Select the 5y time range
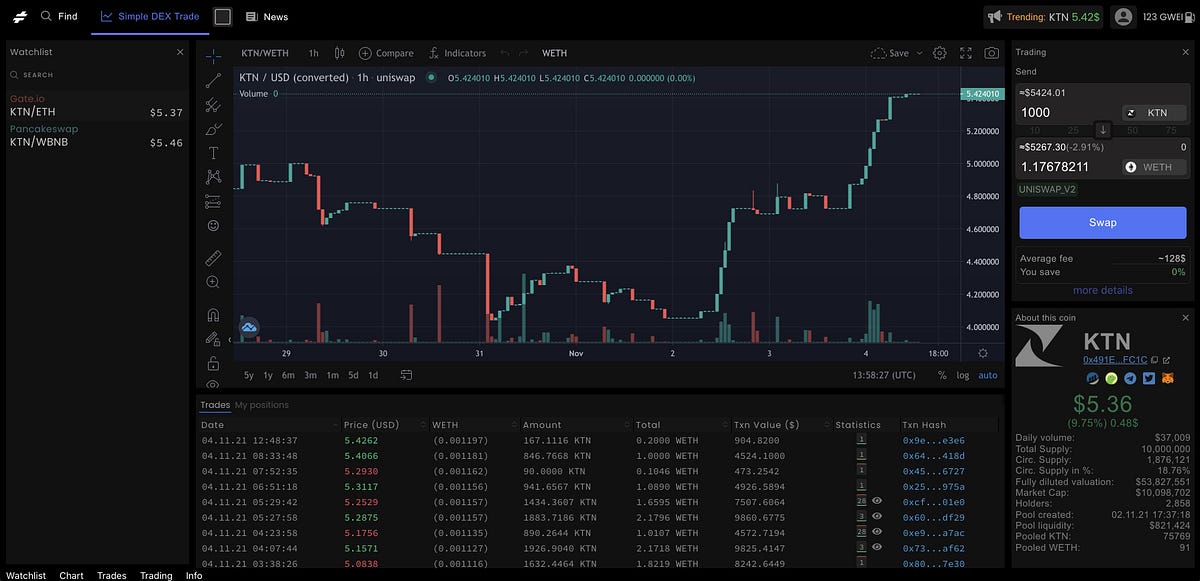Image resolution: width=1200 pixels, height=581 pixels. [249, 375]
